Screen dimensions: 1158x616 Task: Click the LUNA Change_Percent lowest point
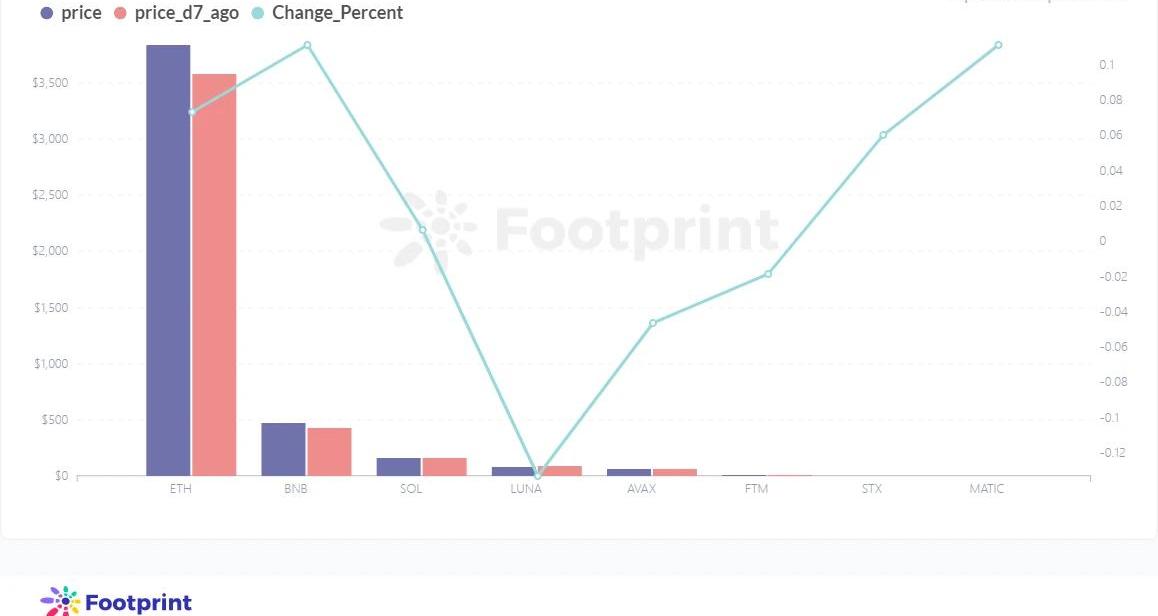point(538,476)
